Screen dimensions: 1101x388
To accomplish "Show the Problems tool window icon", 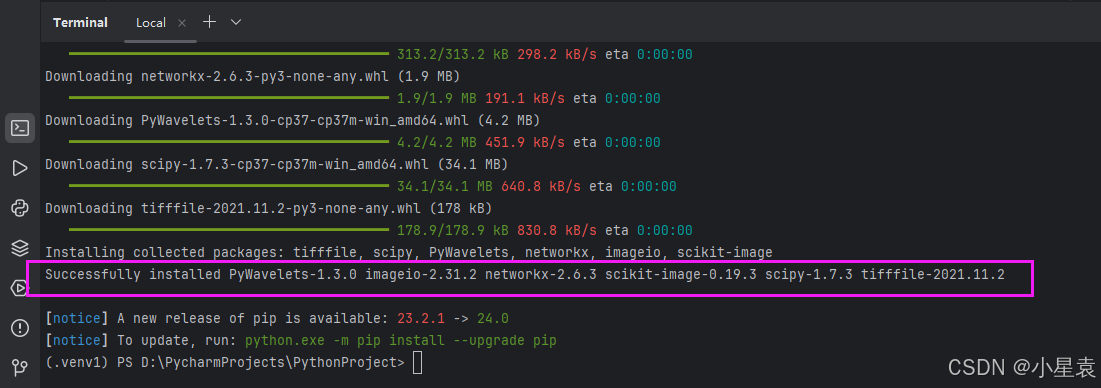I will pos(20,328).
